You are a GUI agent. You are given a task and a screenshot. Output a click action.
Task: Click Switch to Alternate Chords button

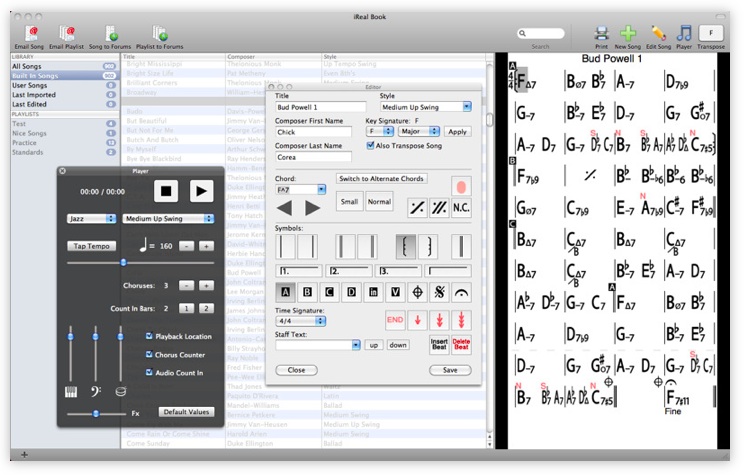coord(381,178)
